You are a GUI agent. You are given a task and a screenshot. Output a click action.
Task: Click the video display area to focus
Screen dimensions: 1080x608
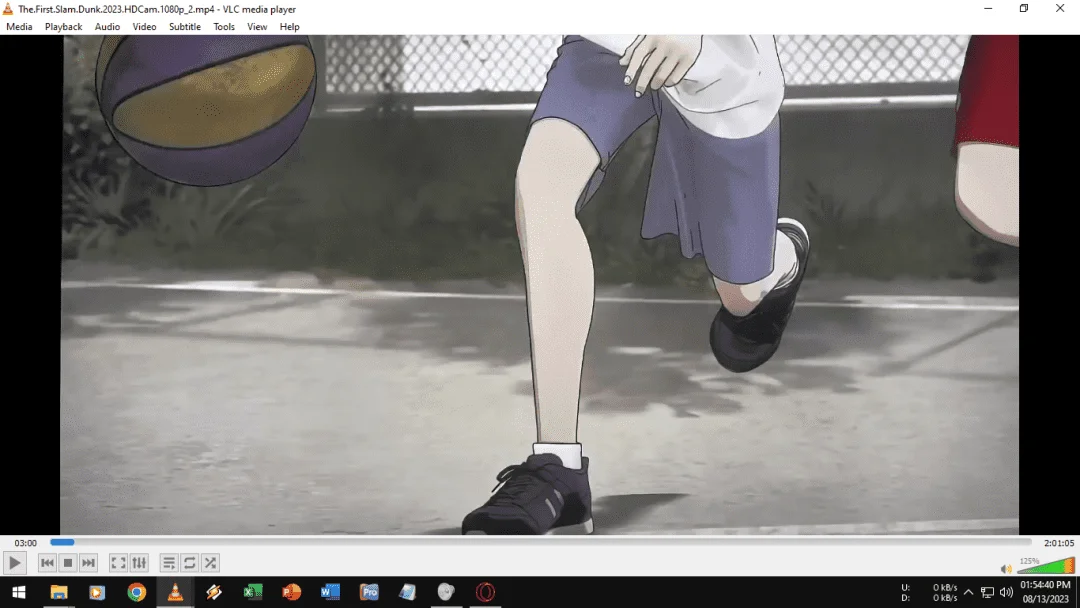539,284
